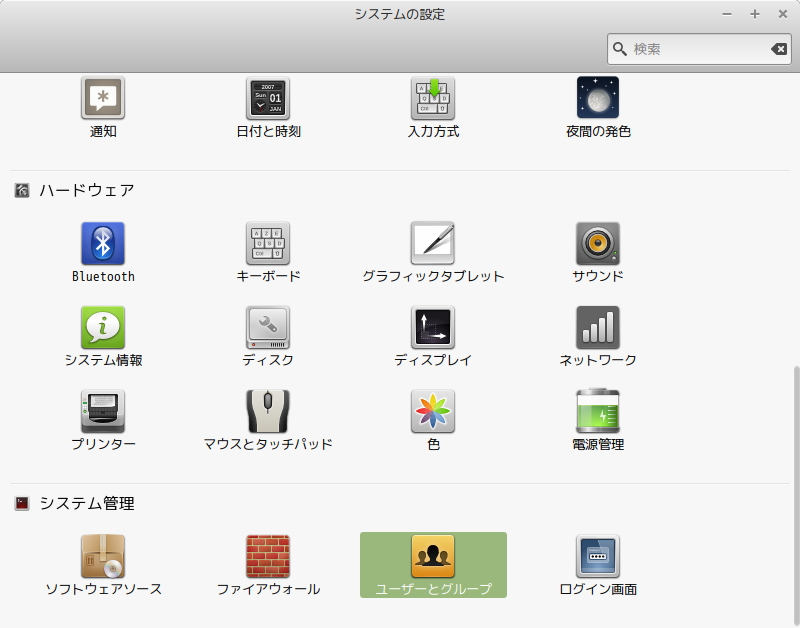The image size is (800, 628).
Task: Open Bluetooth settings
Action: pyautogui.click(x=103, y=253)
